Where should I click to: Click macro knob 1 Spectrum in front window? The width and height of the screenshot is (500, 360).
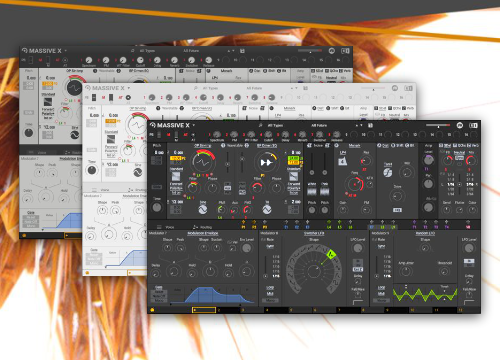click(217, 134)
